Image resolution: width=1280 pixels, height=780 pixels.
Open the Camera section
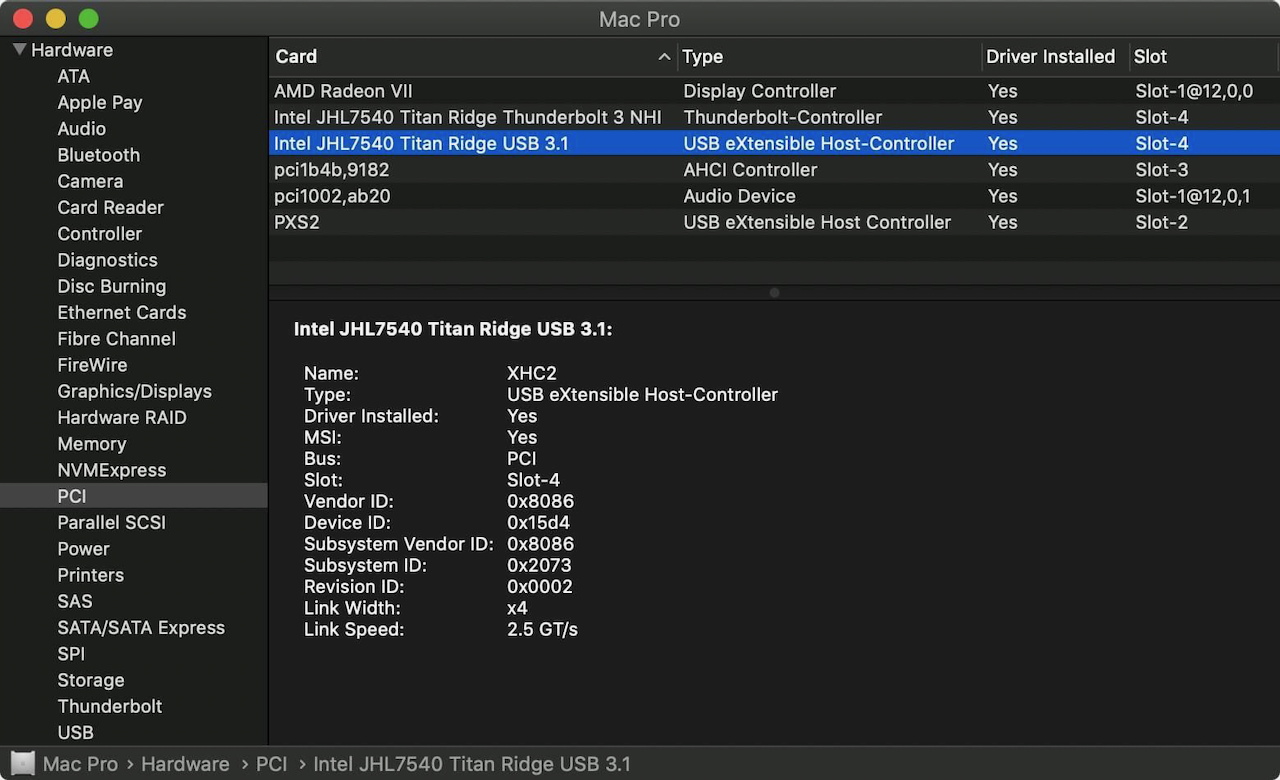click(x=90, y=181)
